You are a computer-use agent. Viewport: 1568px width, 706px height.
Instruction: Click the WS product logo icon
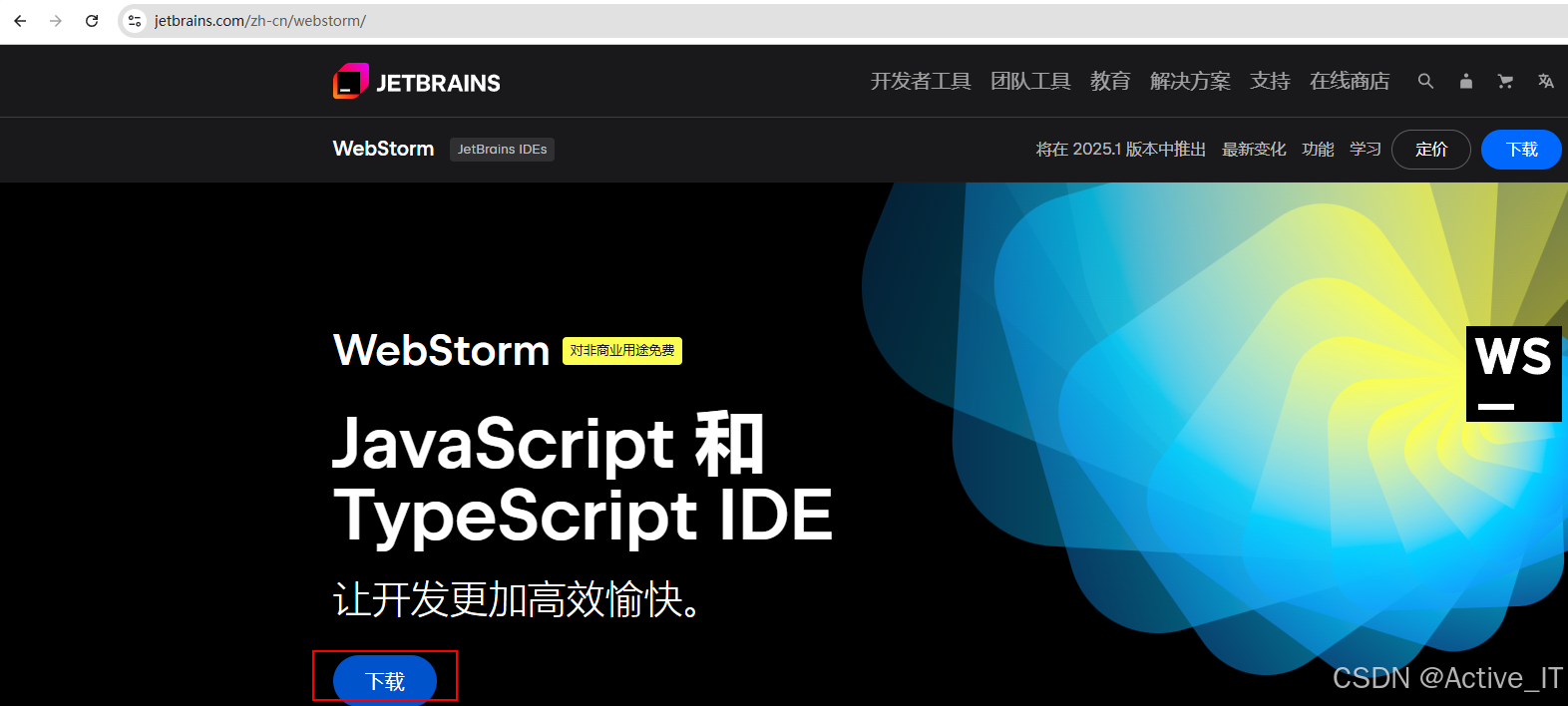pos(1514,374)
